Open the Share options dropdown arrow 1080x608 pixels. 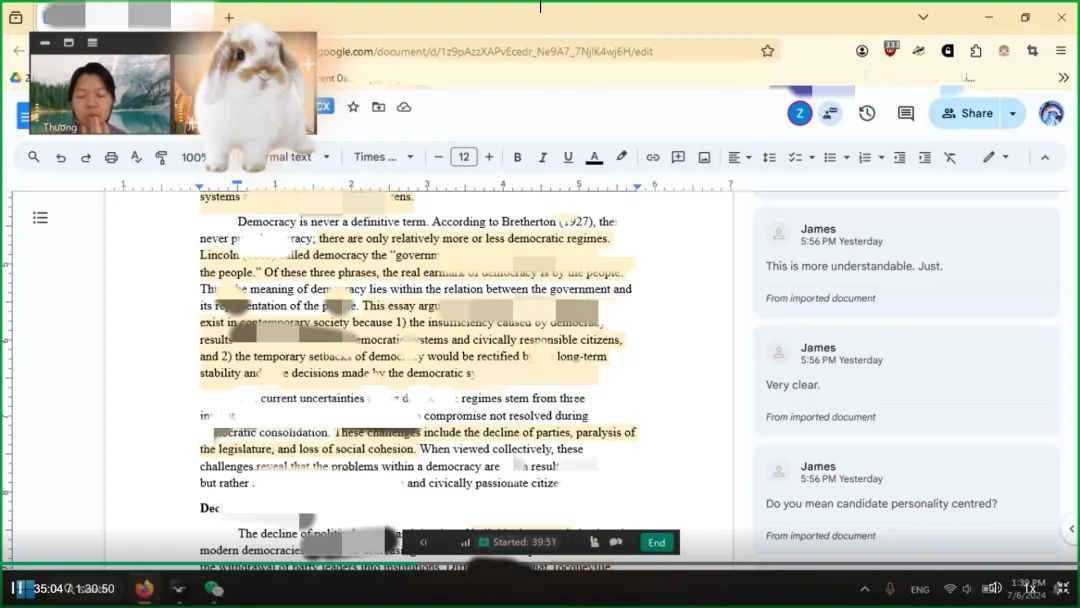pos(1012,113)
